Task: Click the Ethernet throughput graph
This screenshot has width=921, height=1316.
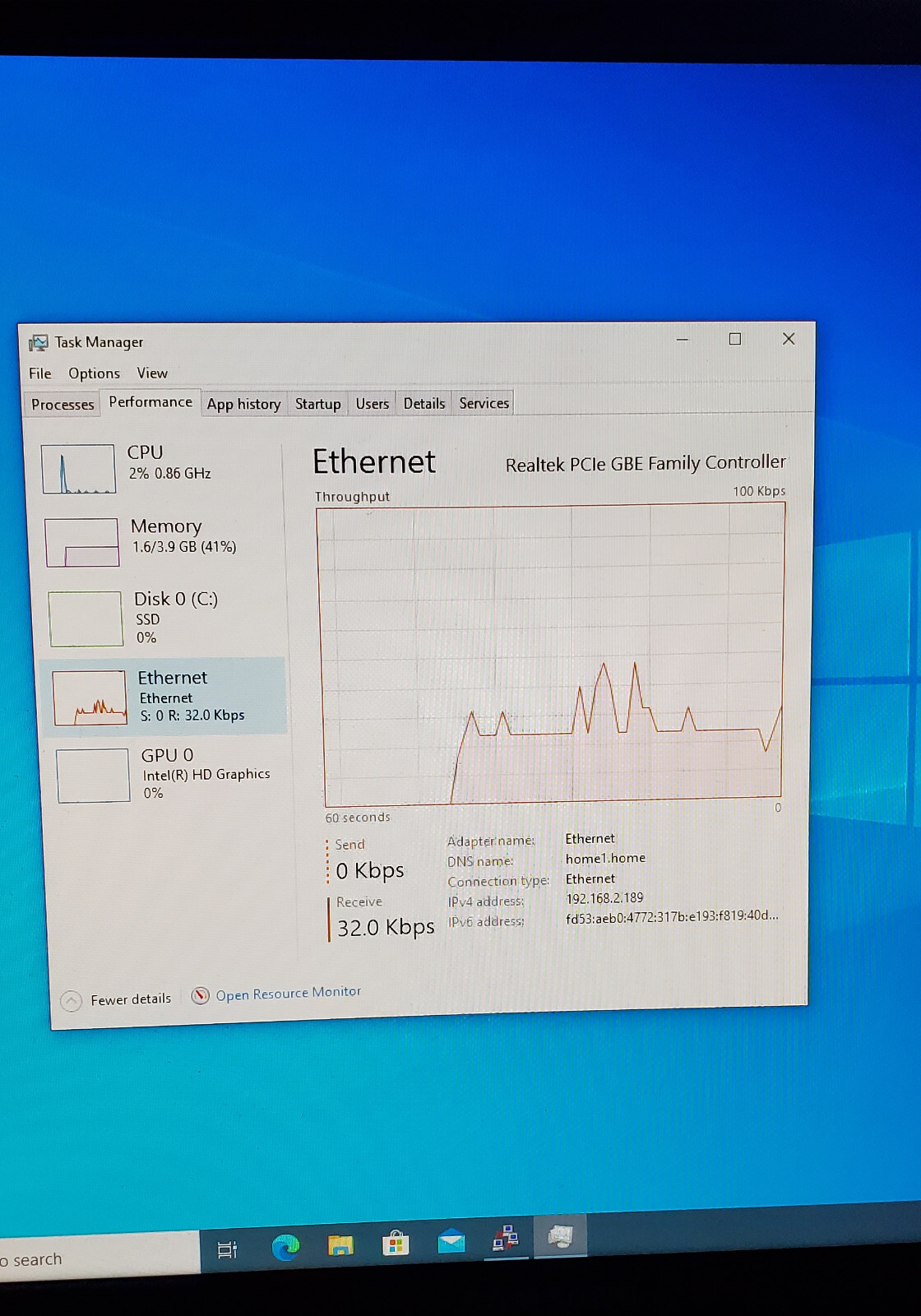Action: click(551, 654)
